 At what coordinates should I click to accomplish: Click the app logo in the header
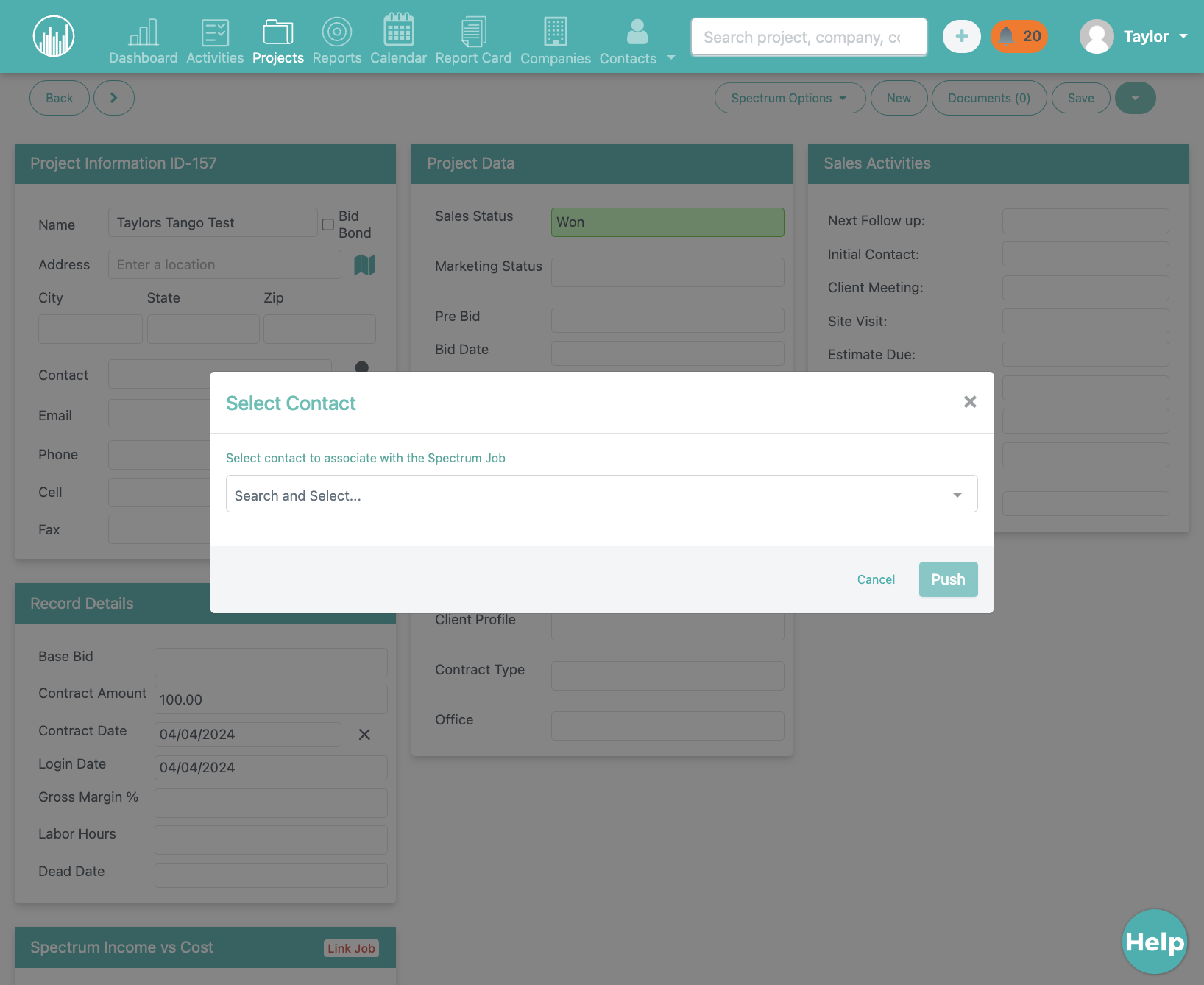tap(54, 36)
